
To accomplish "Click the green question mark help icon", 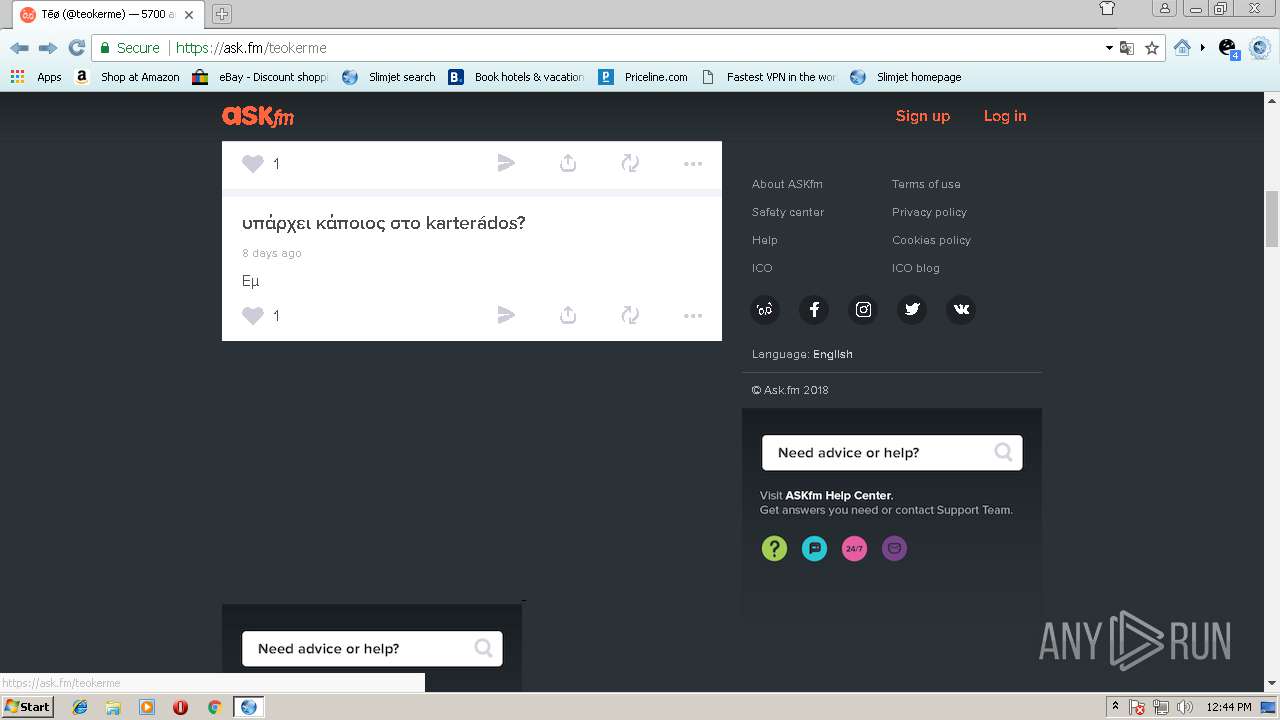I will click(x=774, y=548).
